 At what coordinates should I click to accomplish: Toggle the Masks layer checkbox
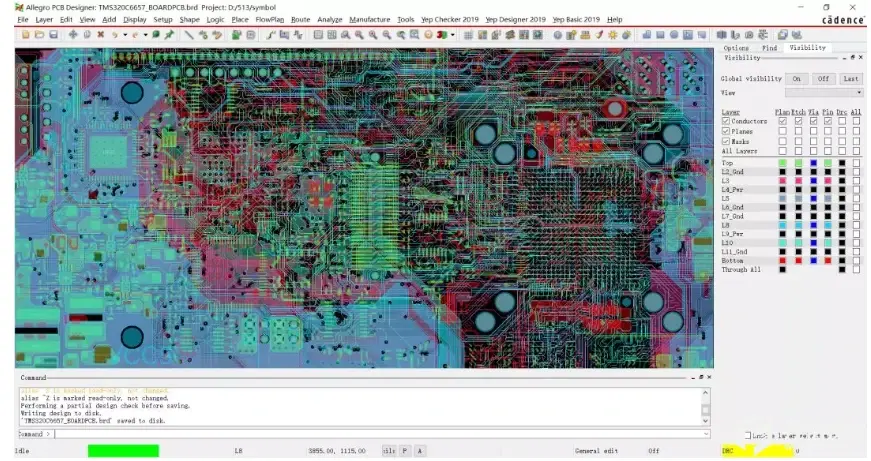pyautogui.click(x=725, y=141)
